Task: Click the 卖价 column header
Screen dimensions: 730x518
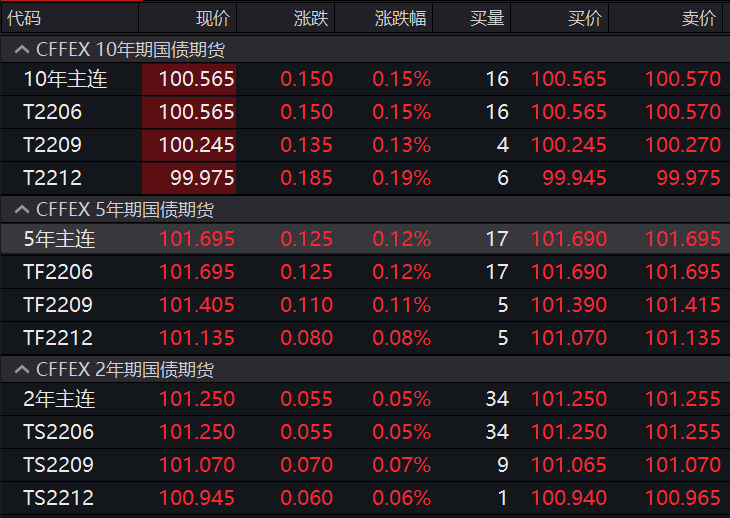Action: click(x=699, y=17)
